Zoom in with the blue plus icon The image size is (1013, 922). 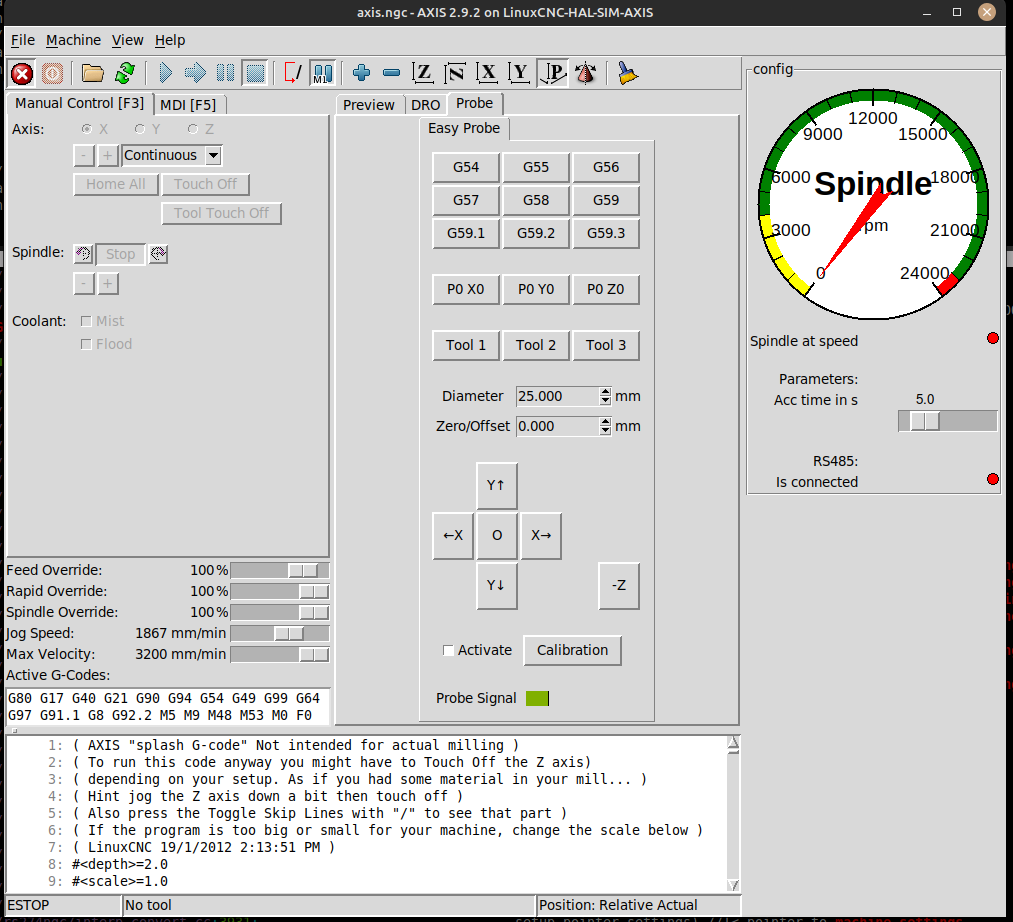tap(362, 73)
